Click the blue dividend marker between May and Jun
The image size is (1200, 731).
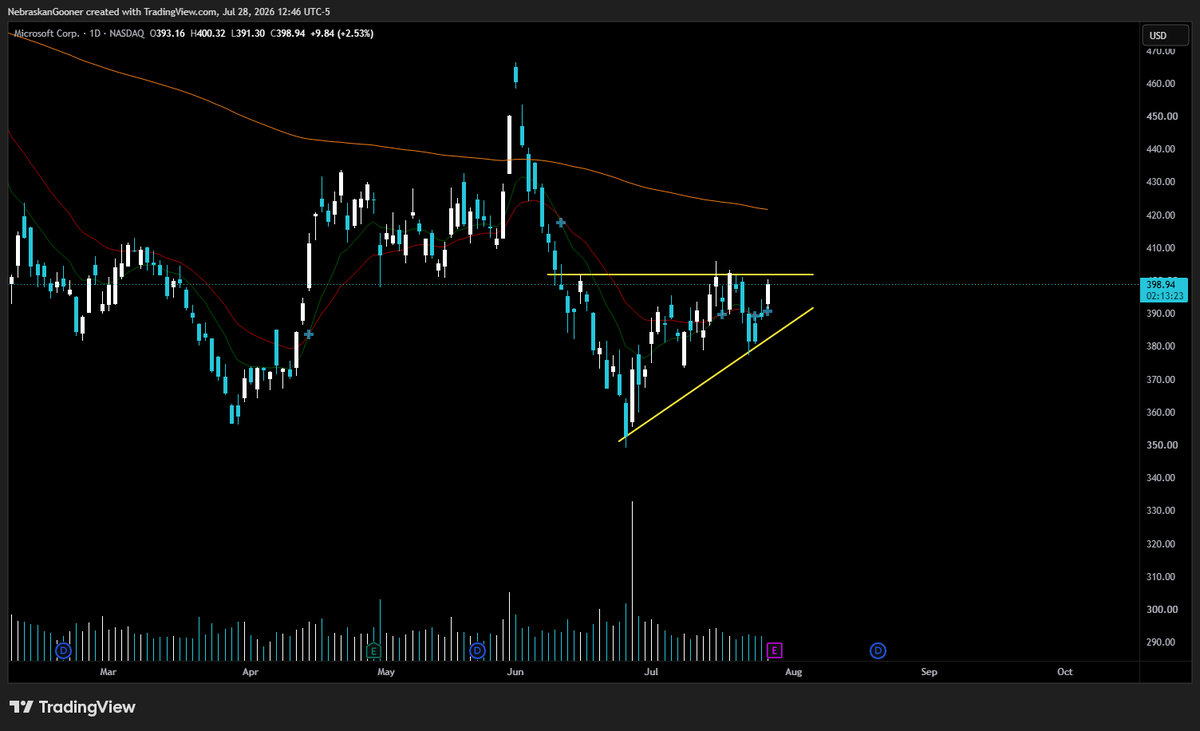pos(477,650)
